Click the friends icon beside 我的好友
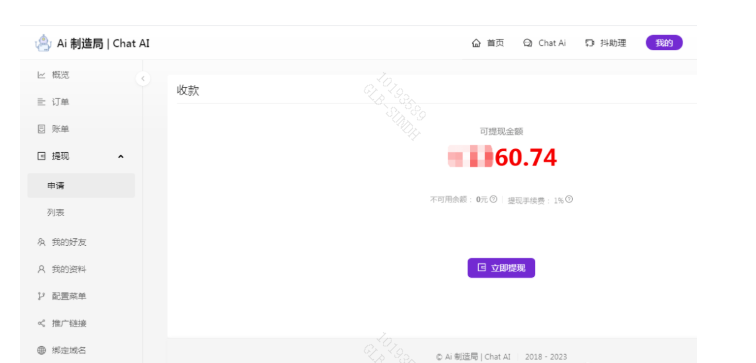 tap(41, 242)
